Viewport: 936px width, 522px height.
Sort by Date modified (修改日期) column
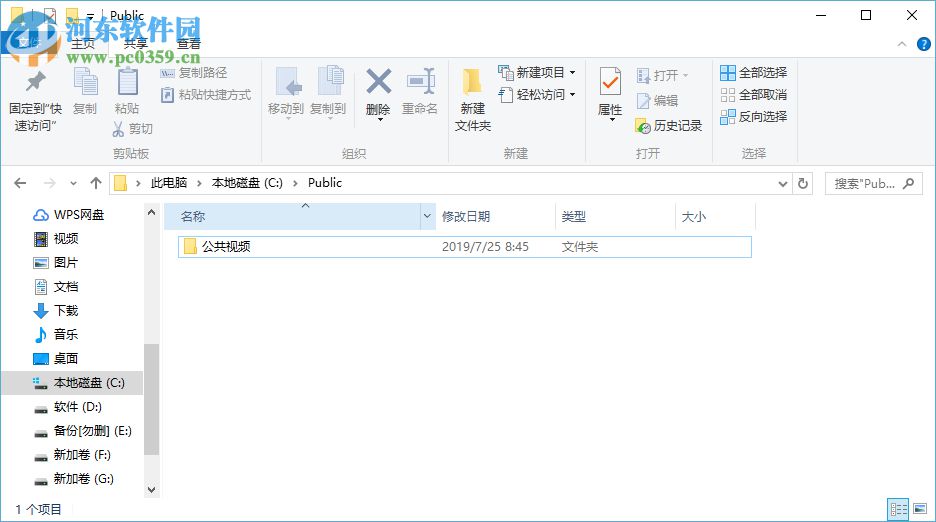pos(495,216)
